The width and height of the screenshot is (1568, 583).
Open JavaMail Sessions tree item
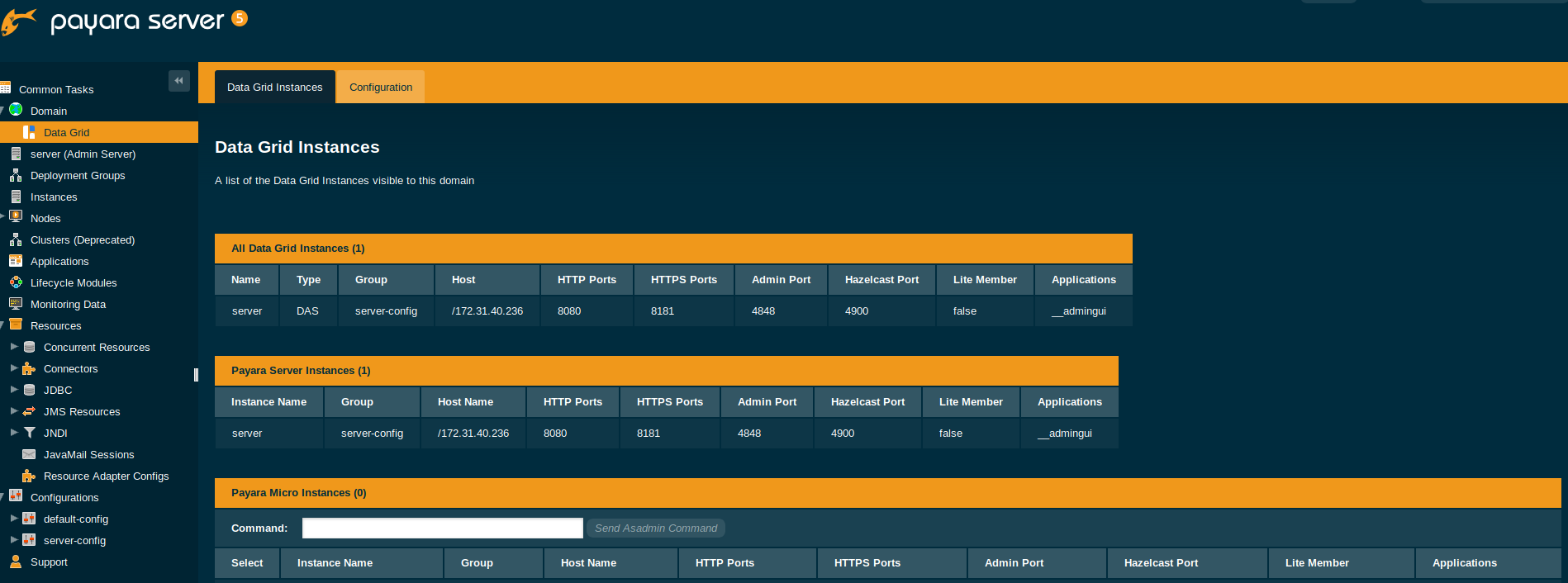[x=88, y=454]
